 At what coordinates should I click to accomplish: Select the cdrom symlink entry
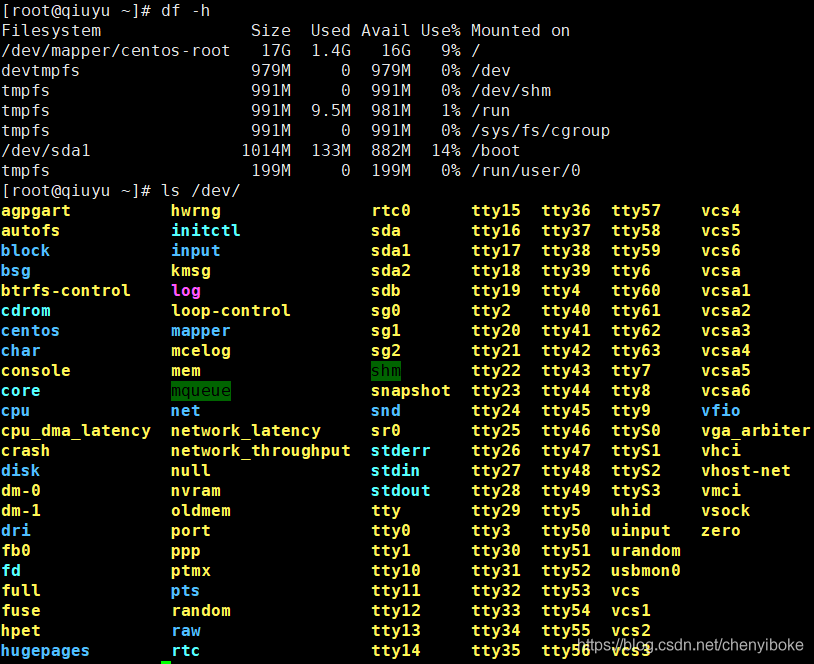click(26, 311)
